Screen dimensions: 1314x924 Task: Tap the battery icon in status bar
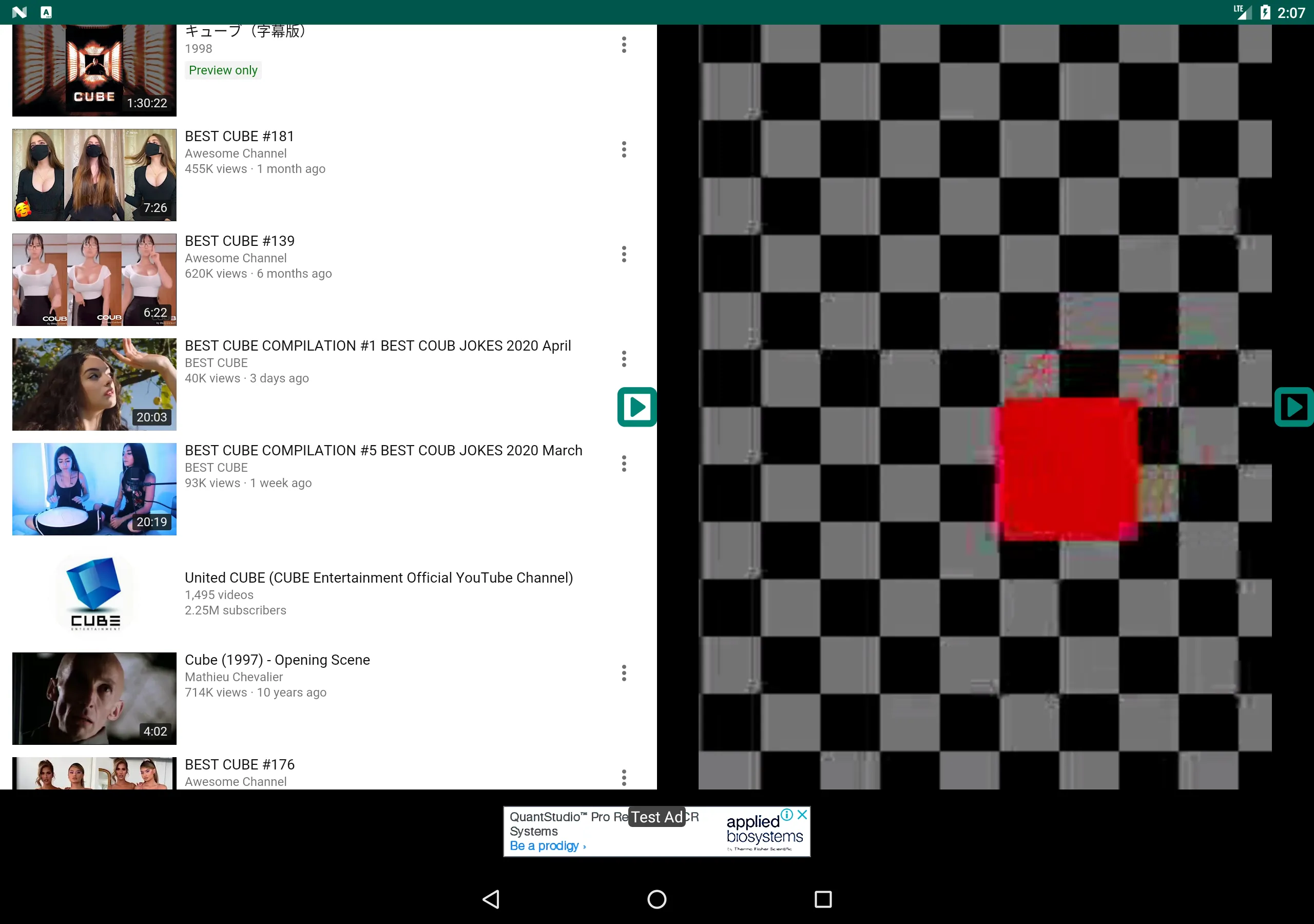click(x=1265, y=12)
